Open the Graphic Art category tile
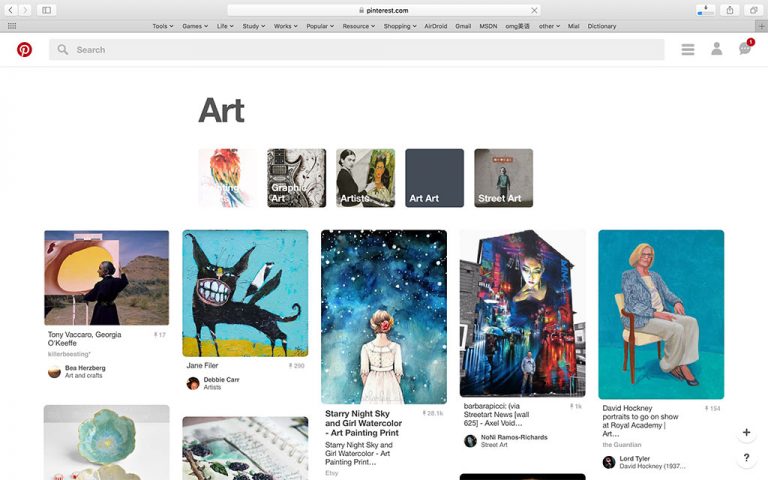Viewport: 768px width, 480px height. pyautogui.click(x=296, y=178)
